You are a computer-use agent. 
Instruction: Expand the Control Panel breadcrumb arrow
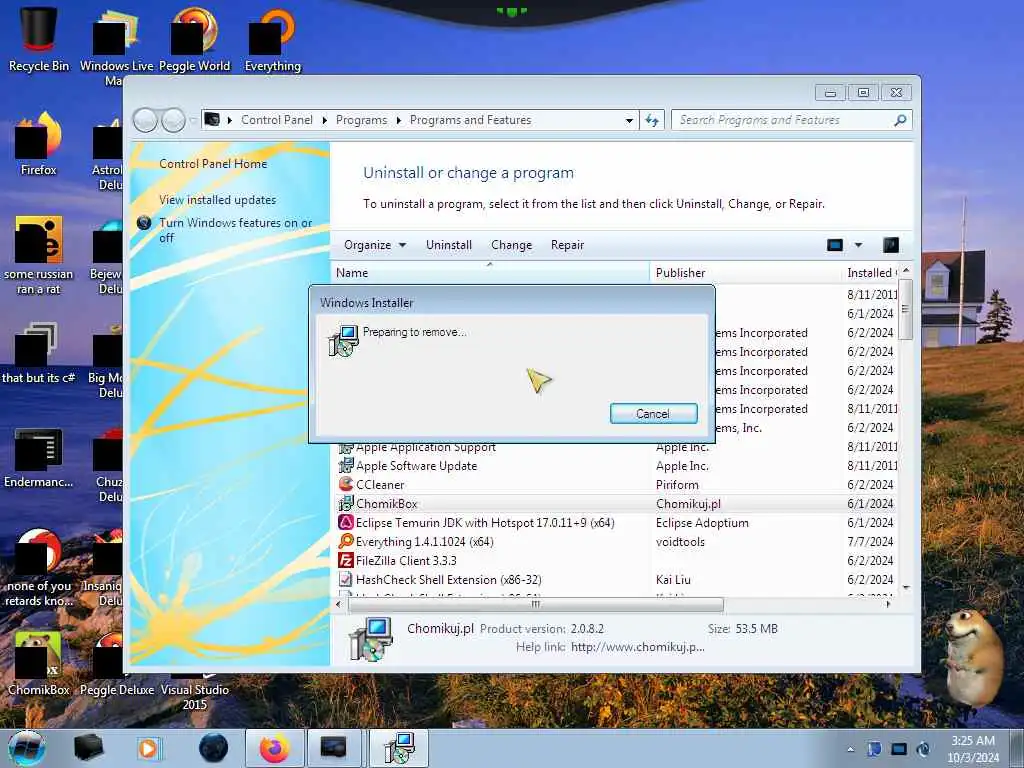tap(325, 120)
